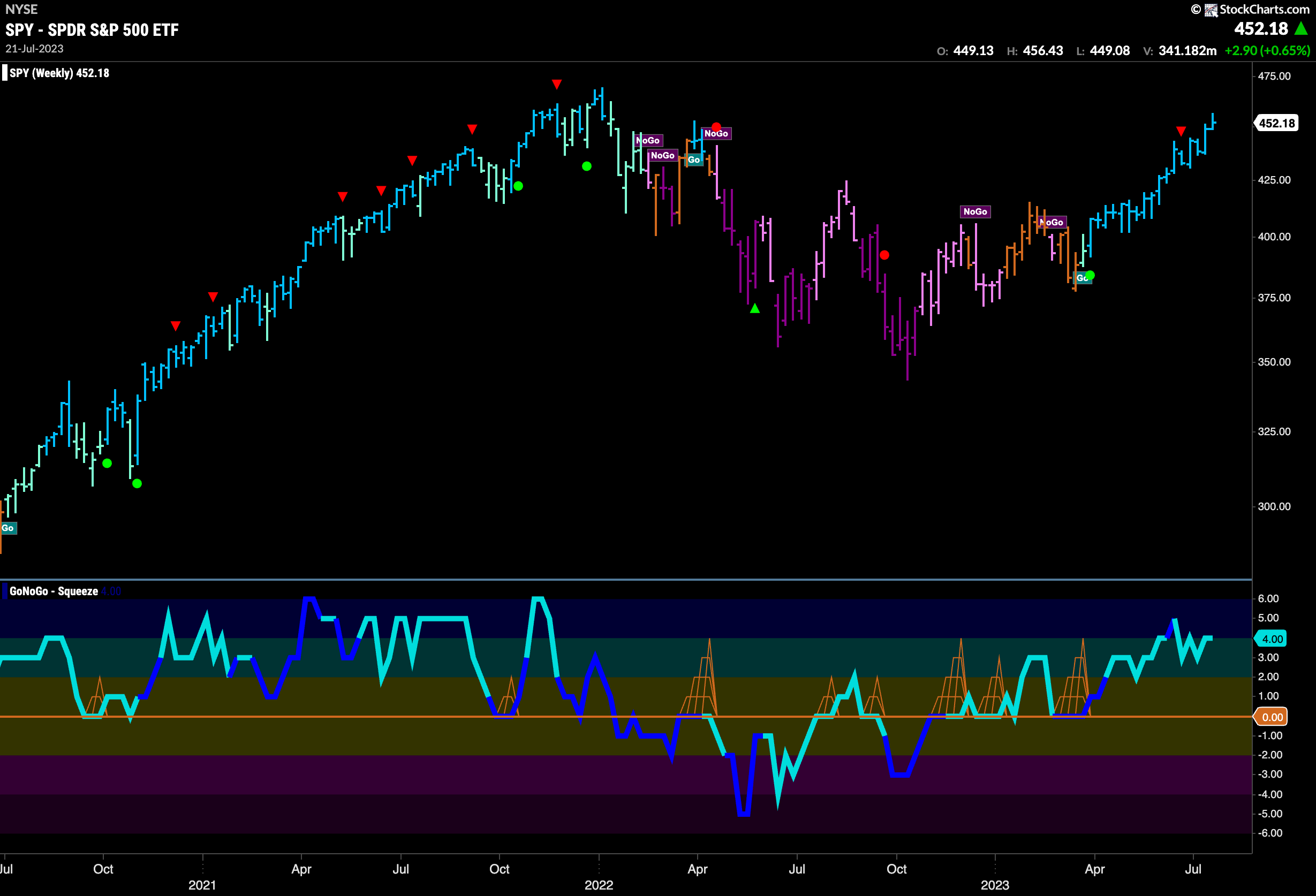
Task: Click the NoGo label near 445 in early 2022
Action: [x=648, y=140]
